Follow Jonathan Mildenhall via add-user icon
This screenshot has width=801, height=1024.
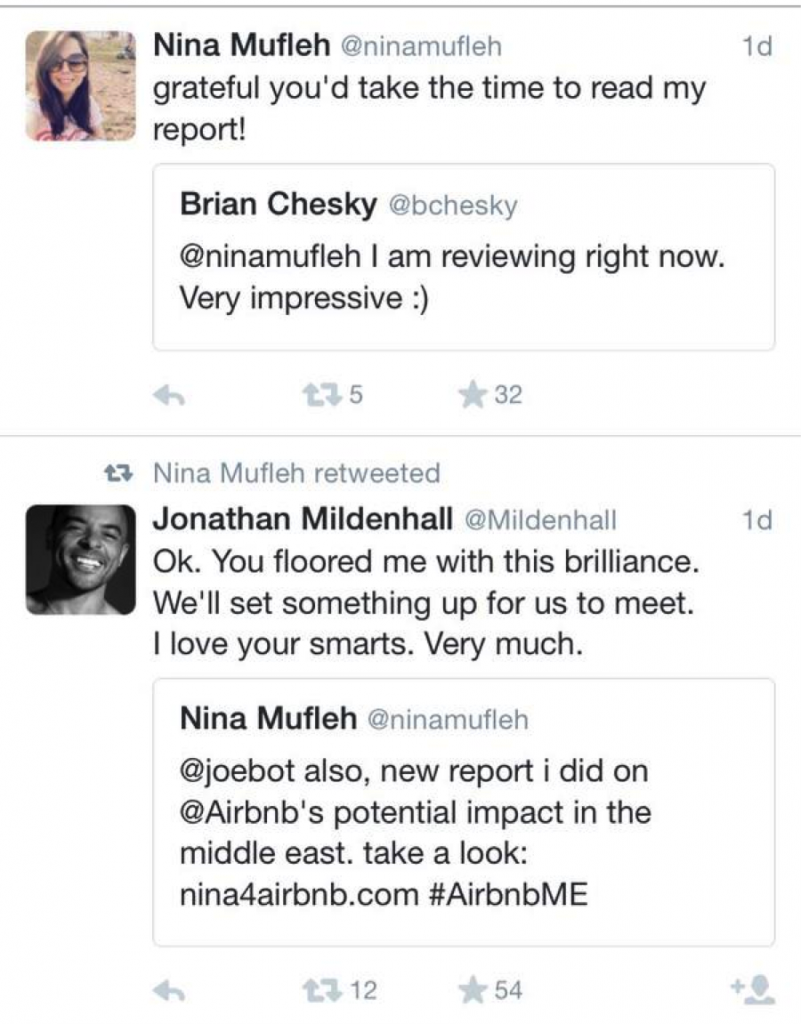tap(753, 989)
